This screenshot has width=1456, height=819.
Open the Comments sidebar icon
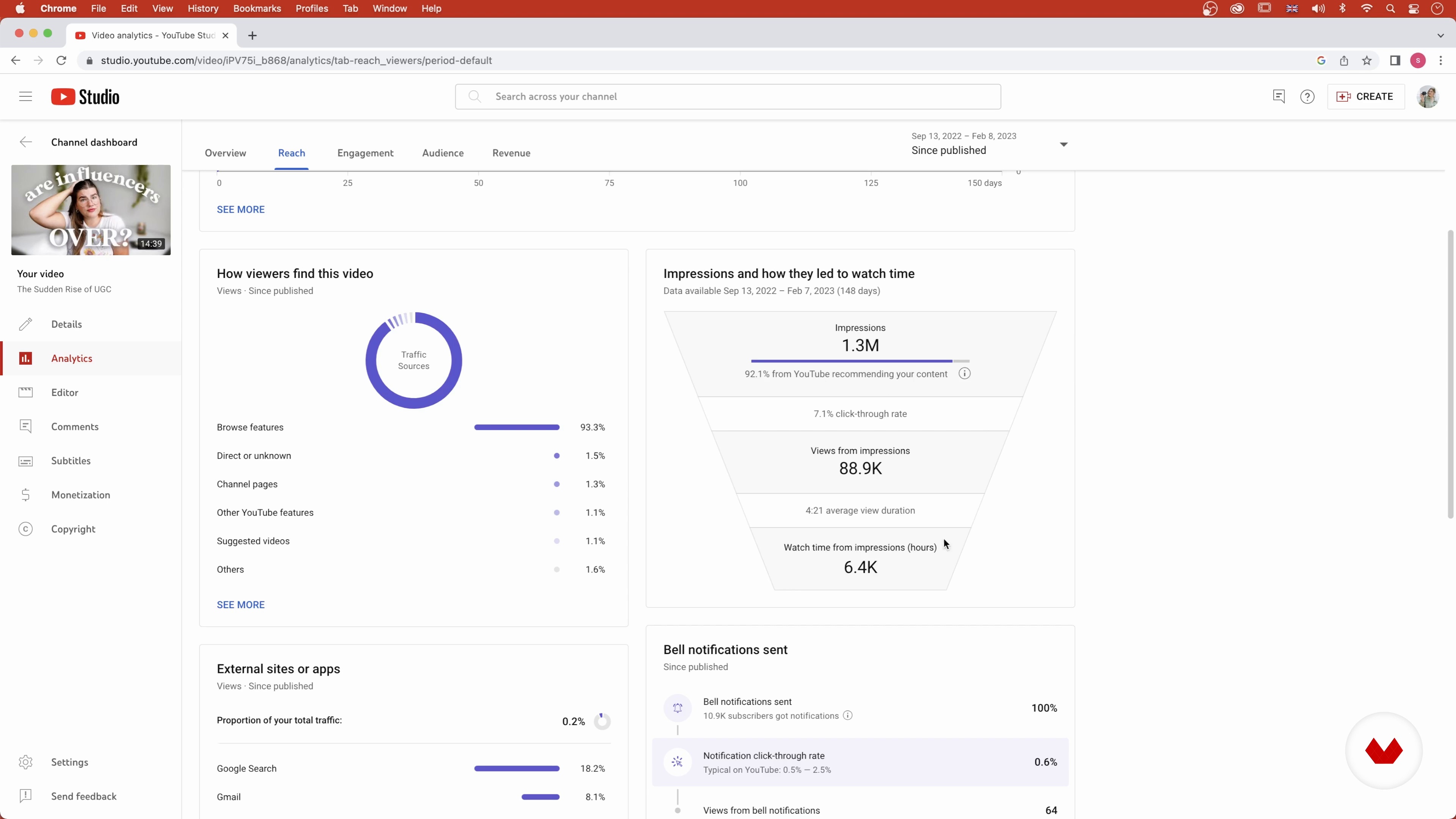click(x=25, y=427)
